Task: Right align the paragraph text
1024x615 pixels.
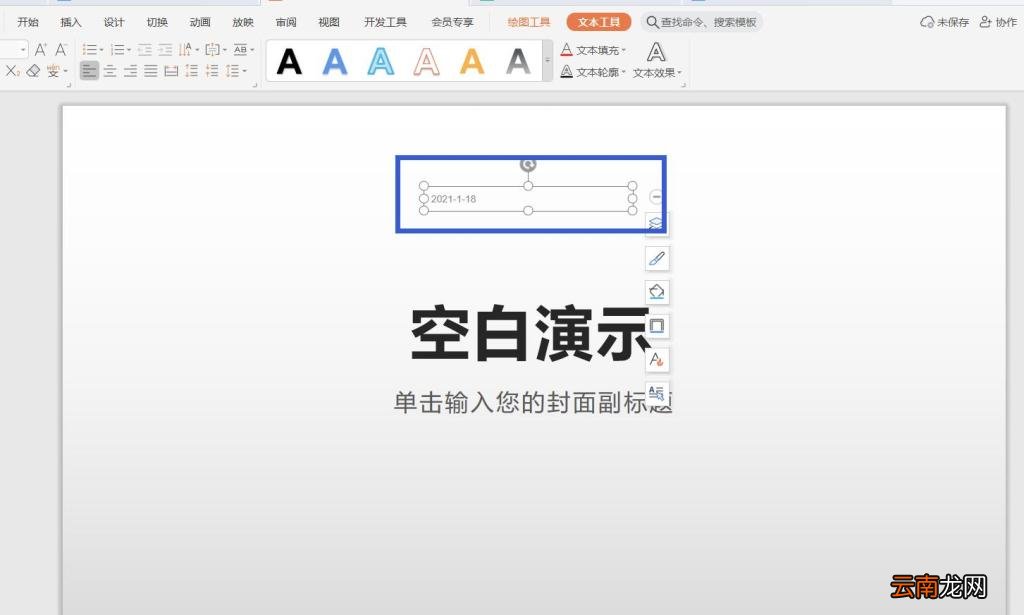Action: click(131, 71)
